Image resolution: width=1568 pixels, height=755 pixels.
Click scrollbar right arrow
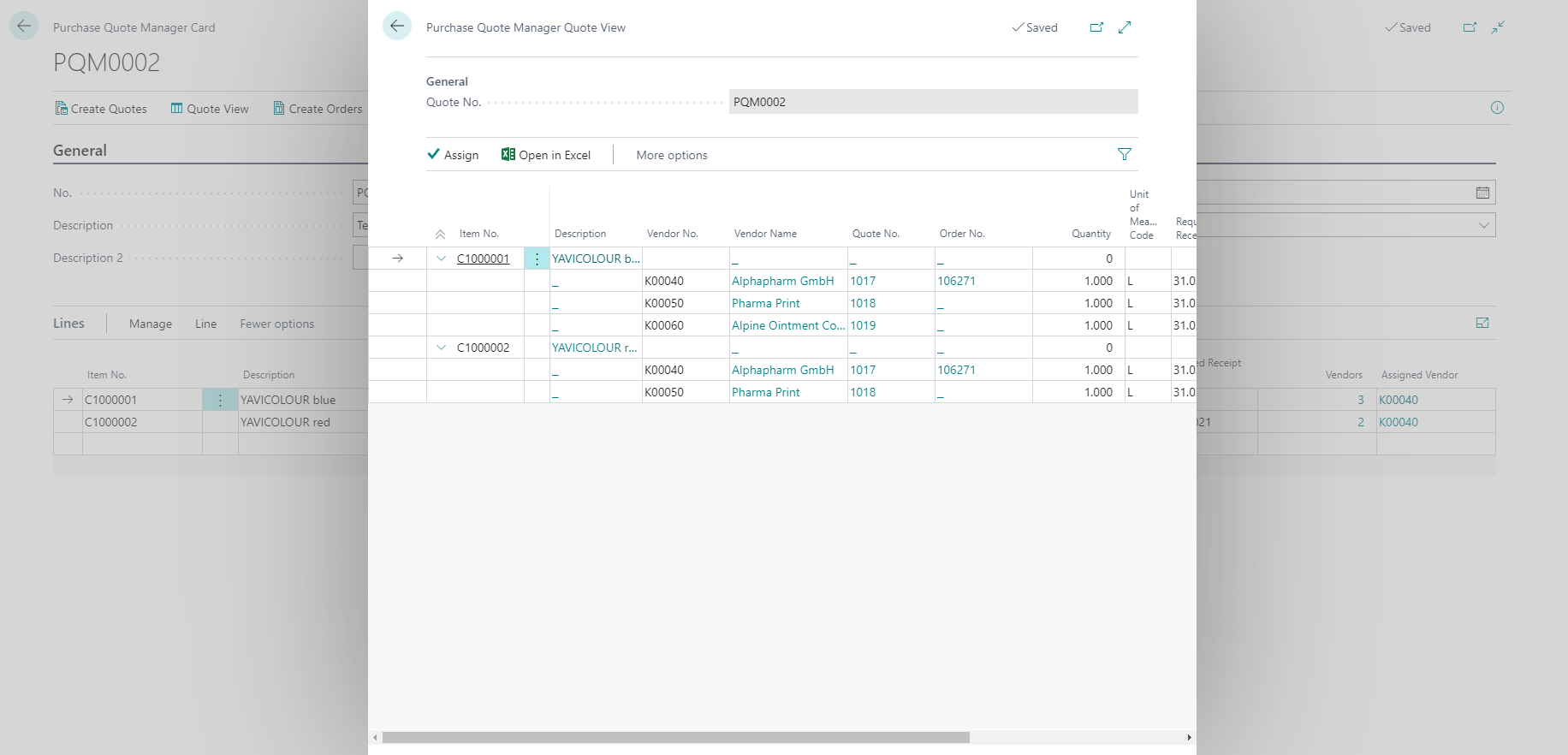1189,737
